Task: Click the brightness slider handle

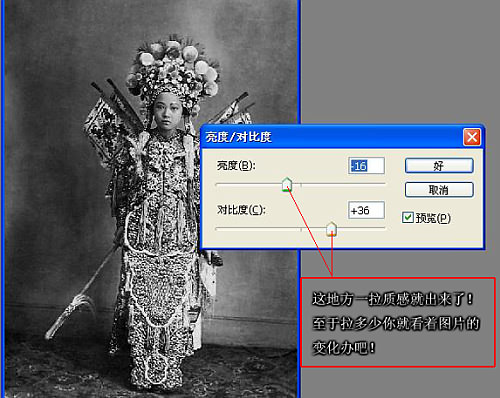Action: (x=287, y=185)
